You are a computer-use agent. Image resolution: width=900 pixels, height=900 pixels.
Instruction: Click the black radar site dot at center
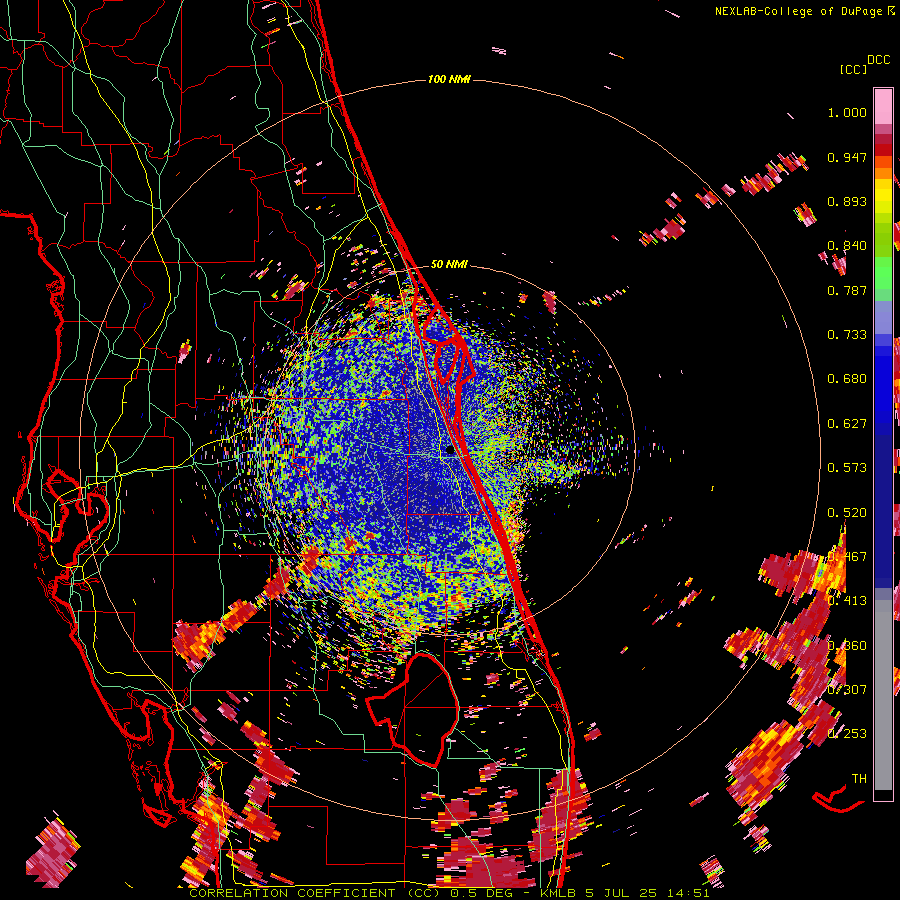pos(451,450)
